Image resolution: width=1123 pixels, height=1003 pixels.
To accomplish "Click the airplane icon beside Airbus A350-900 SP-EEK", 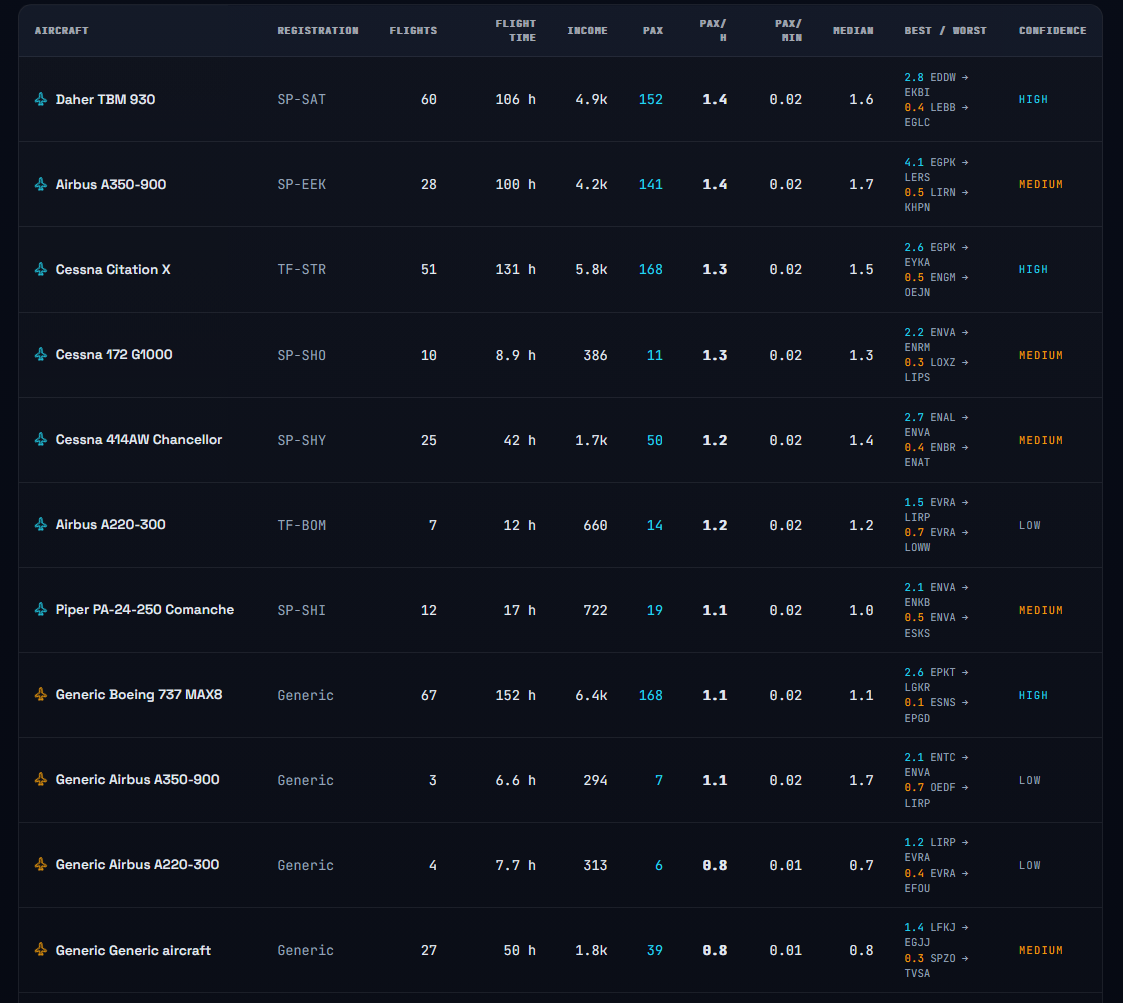I will (41, 184).
